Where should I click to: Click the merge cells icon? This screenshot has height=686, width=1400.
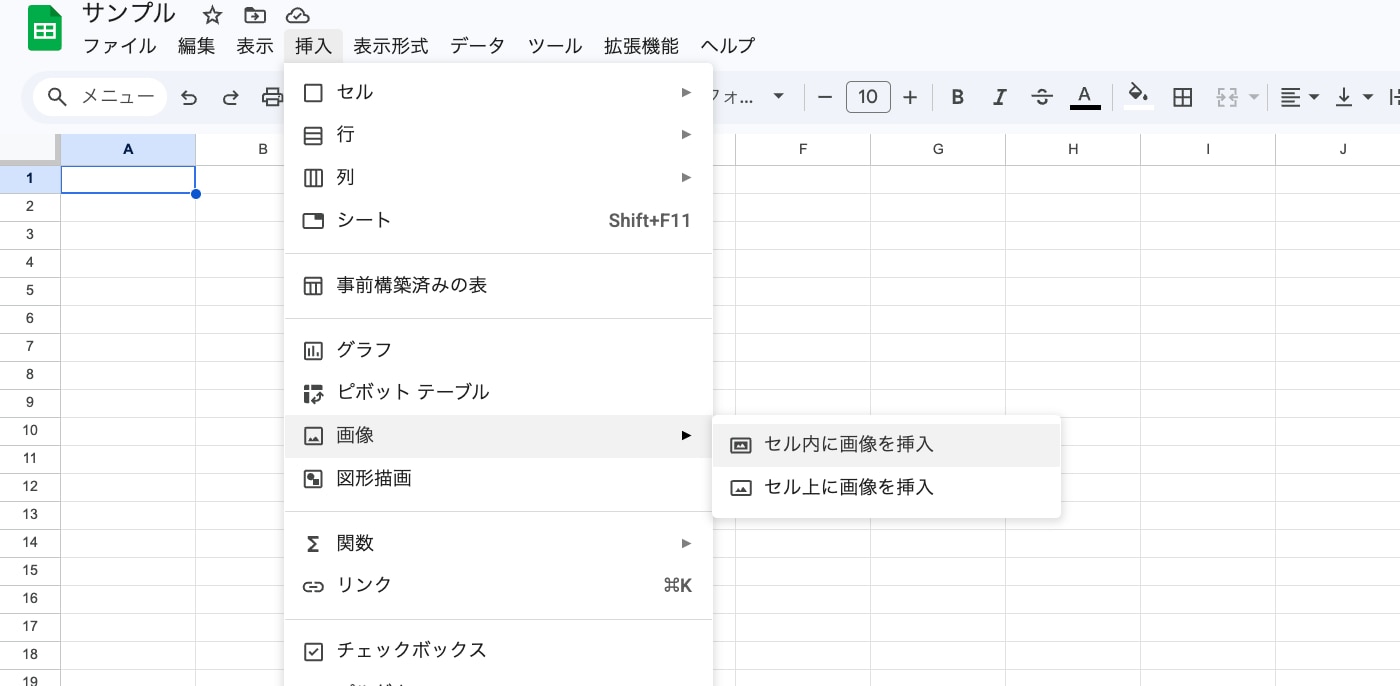tap(1226, 96)
